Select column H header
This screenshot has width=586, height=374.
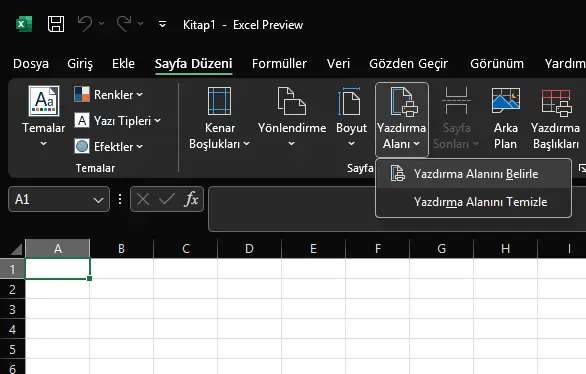[505, 248]
